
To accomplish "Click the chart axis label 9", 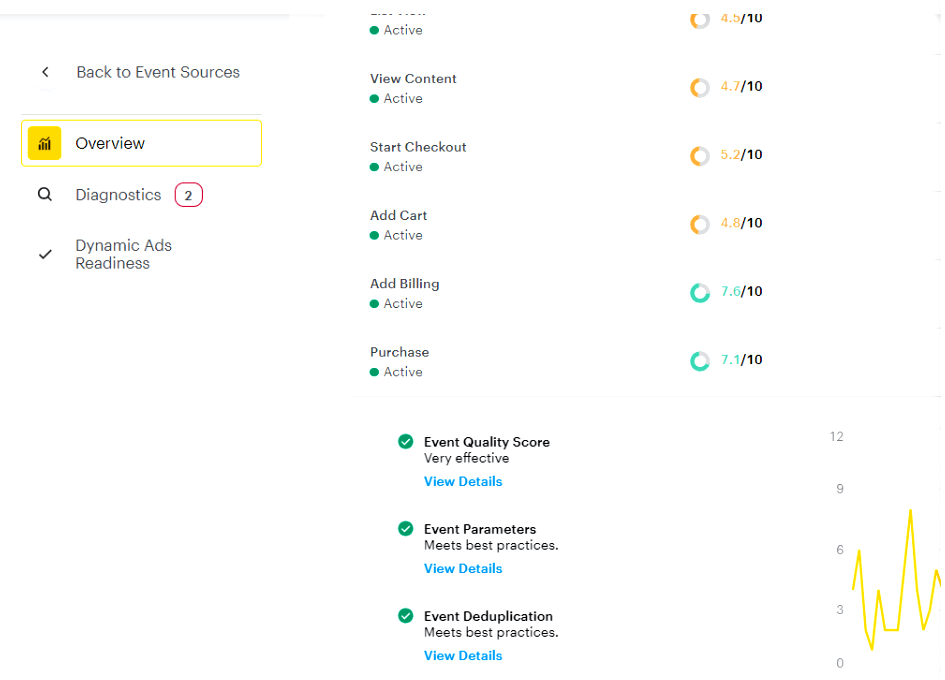I will 840,489.
